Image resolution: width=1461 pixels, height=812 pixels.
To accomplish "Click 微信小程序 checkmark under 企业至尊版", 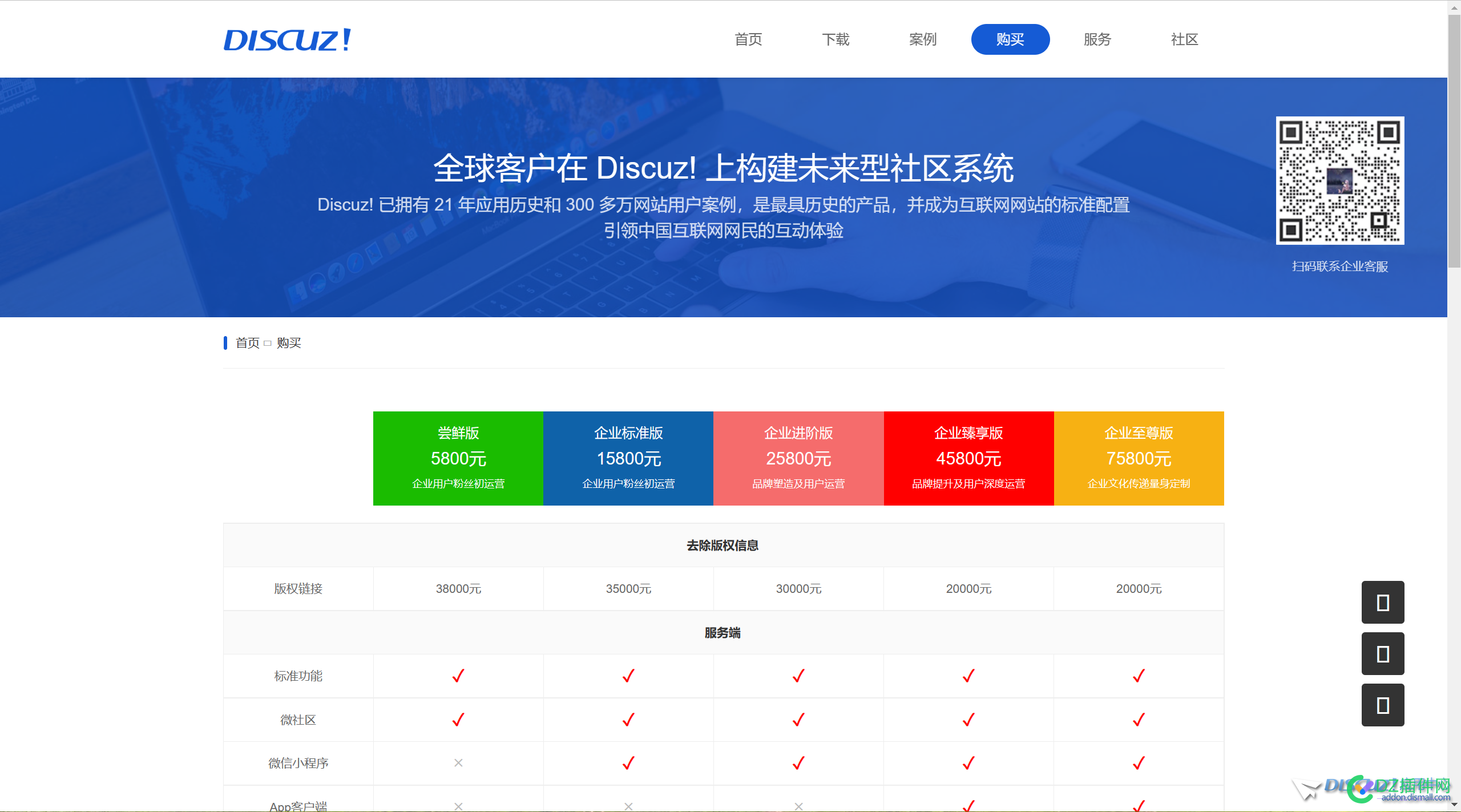I will point(1139,763).
